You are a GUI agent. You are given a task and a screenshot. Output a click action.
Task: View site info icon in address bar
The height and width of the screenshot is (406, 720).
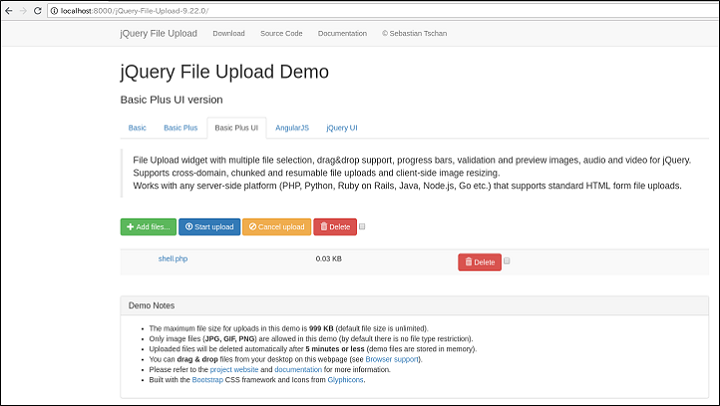pyautogui.click(x=54, y=11)
